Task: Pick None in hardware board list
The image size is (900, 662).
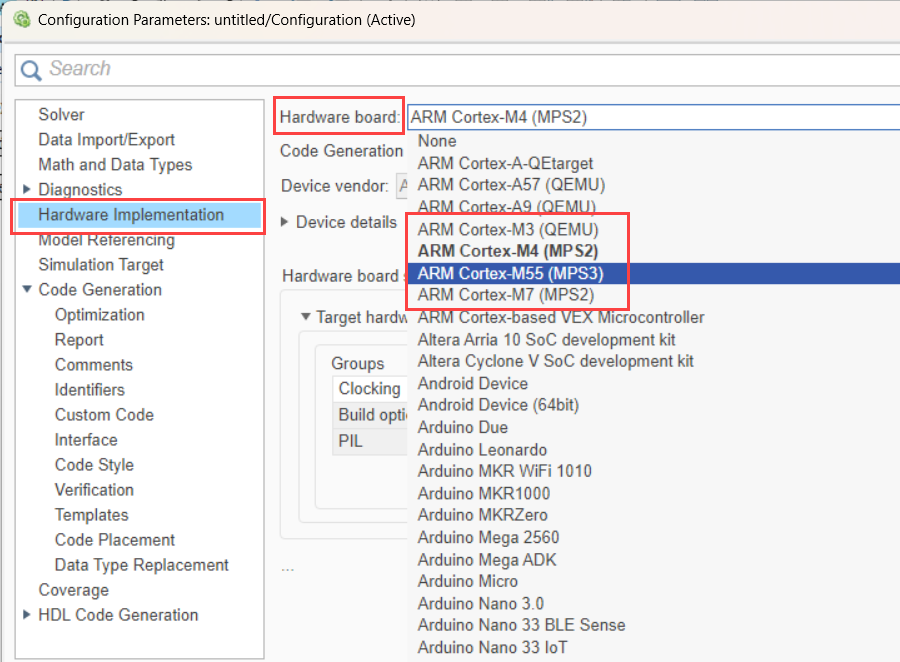Action: (x=437, y=141)
